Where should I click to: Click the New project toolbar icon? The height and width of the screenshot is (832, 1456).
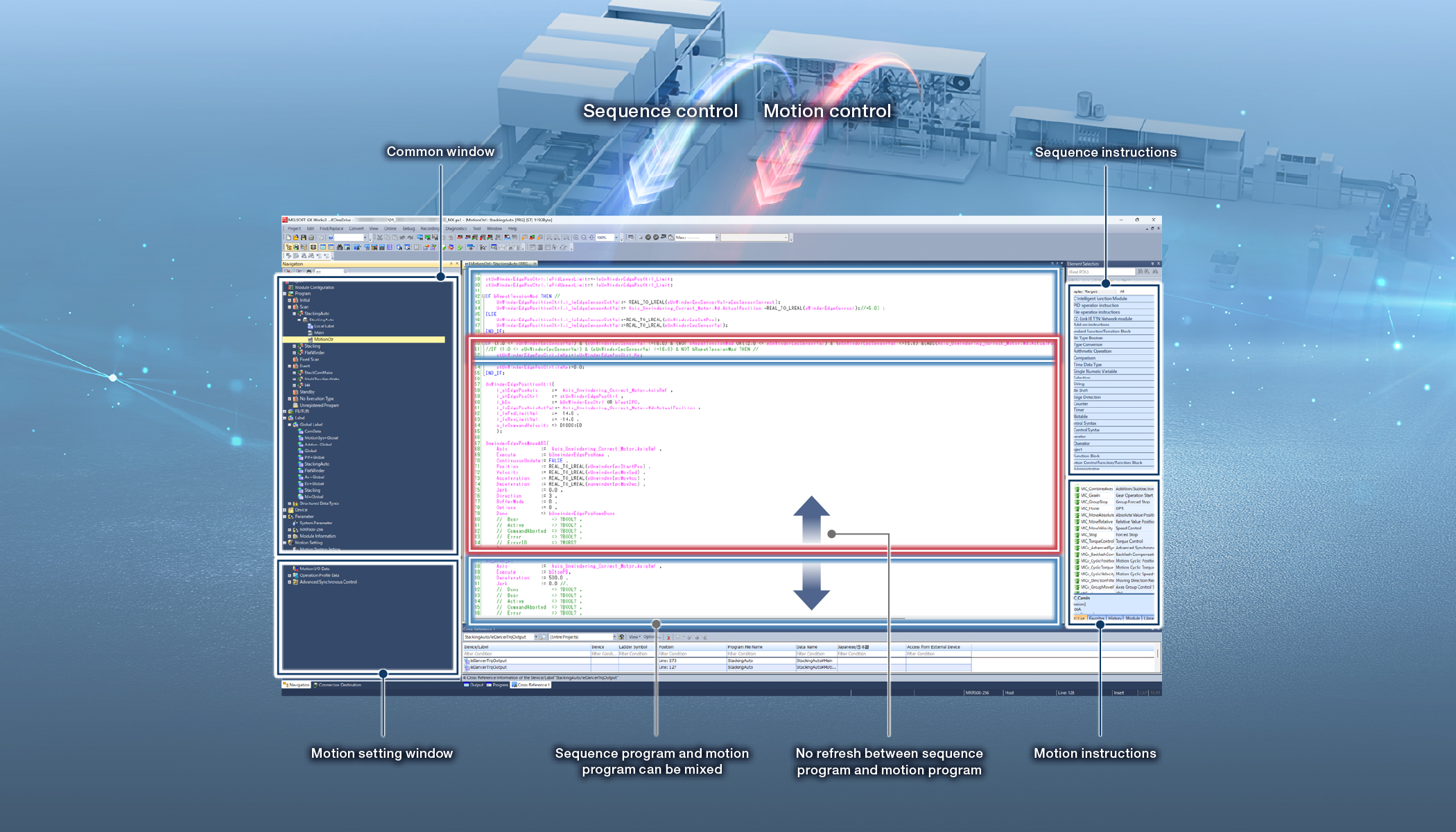[288, 238]
